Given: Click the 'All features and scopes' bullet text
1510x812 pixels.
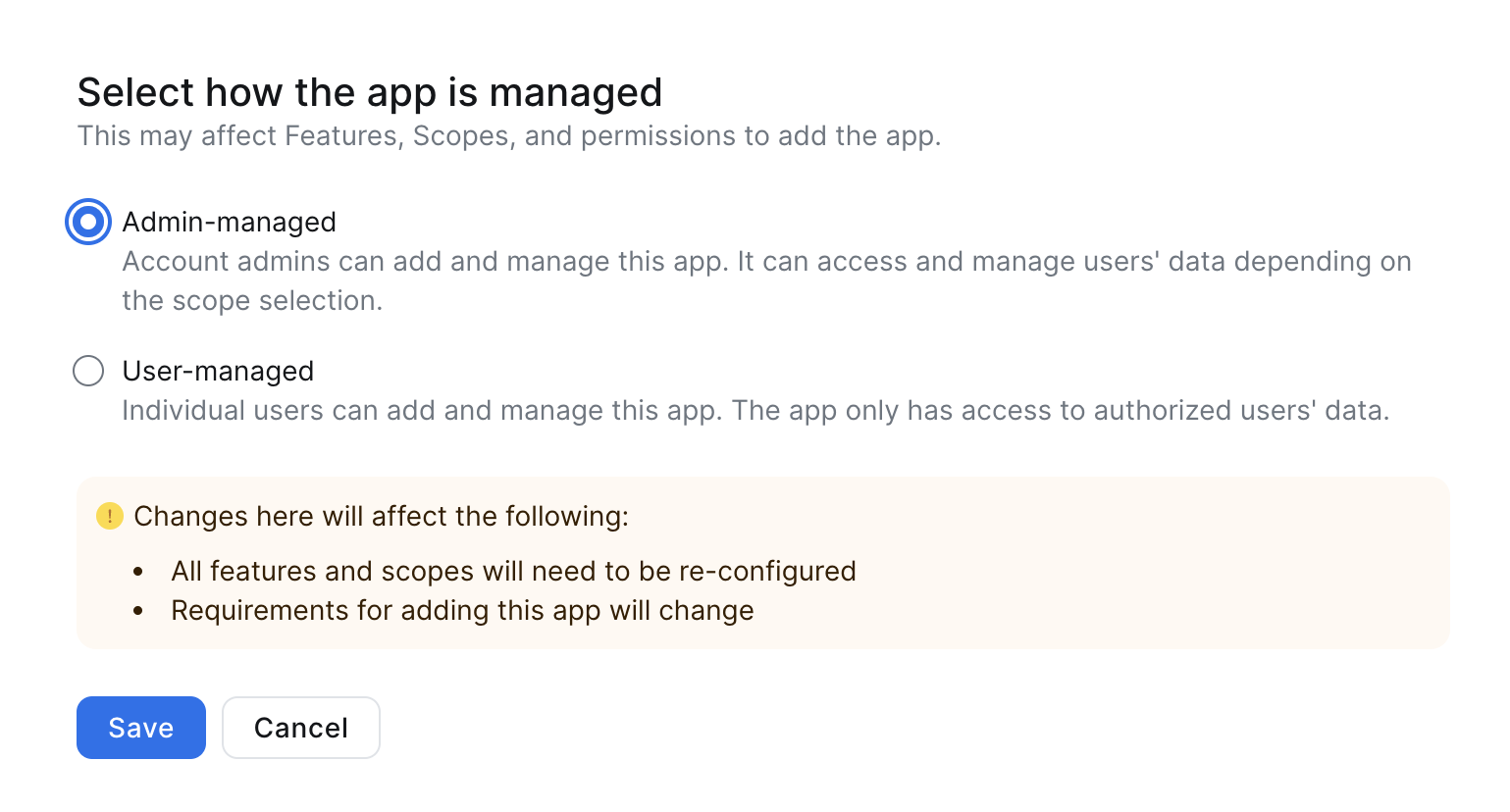Looking at the screenshot, I should pos(513,571).
